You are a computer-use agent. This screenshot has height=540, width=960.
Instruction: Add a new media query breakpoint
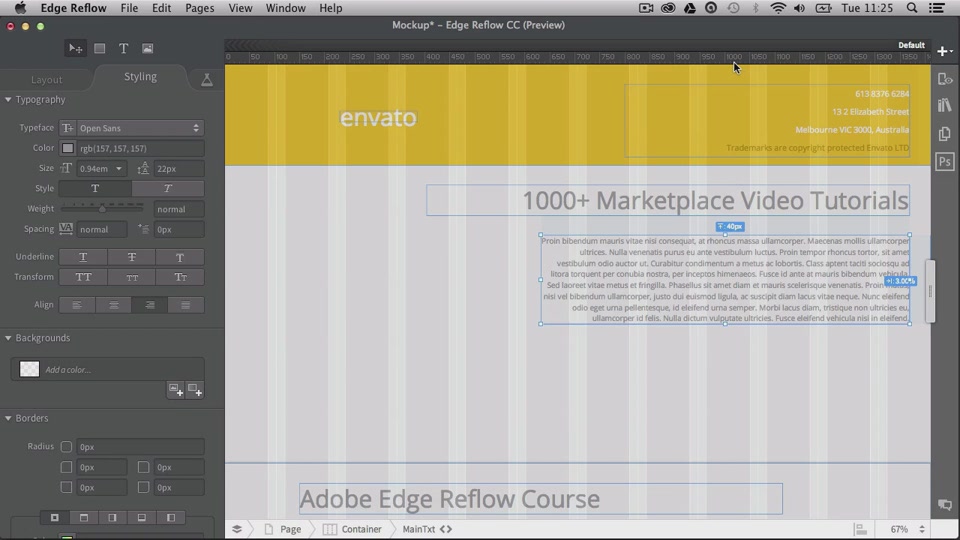pyautogui.click(x=944, y=51)
